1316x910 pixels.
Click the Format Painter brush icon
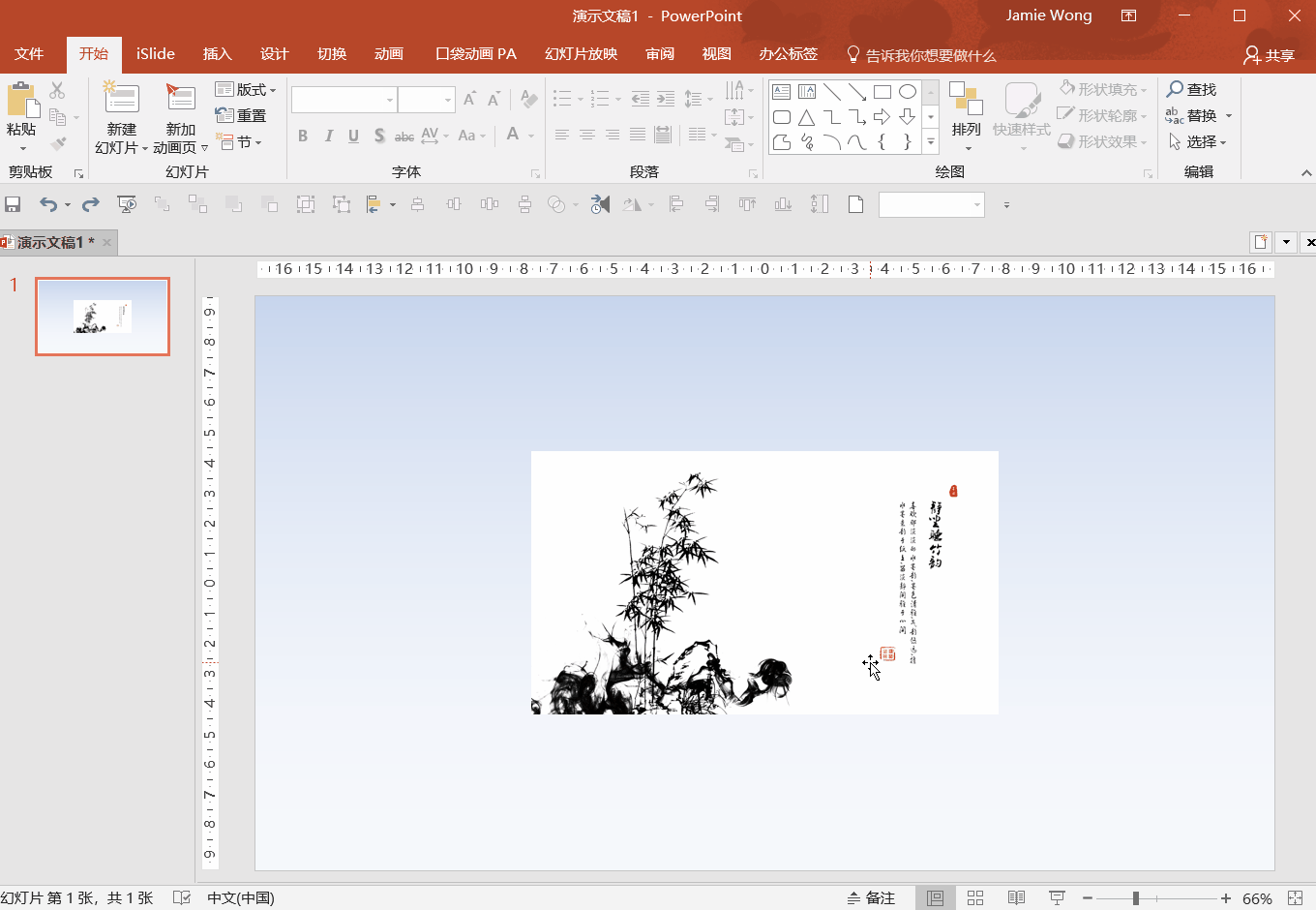click(58, 144)
